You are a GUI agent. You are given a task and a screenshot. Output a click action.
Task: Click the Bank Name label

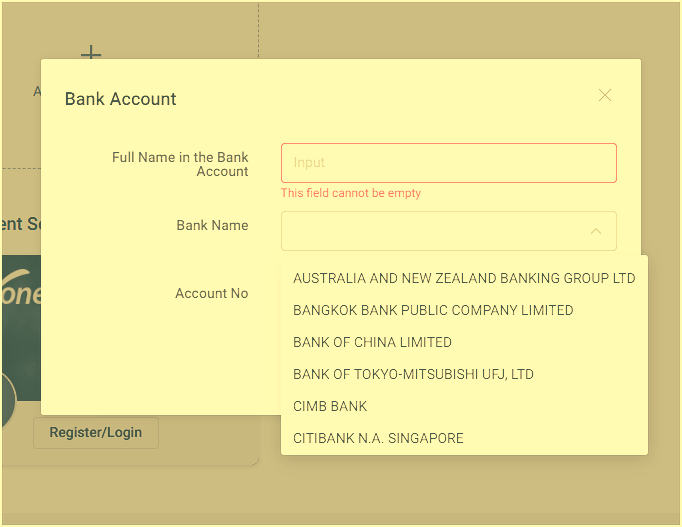click(212, 225)
